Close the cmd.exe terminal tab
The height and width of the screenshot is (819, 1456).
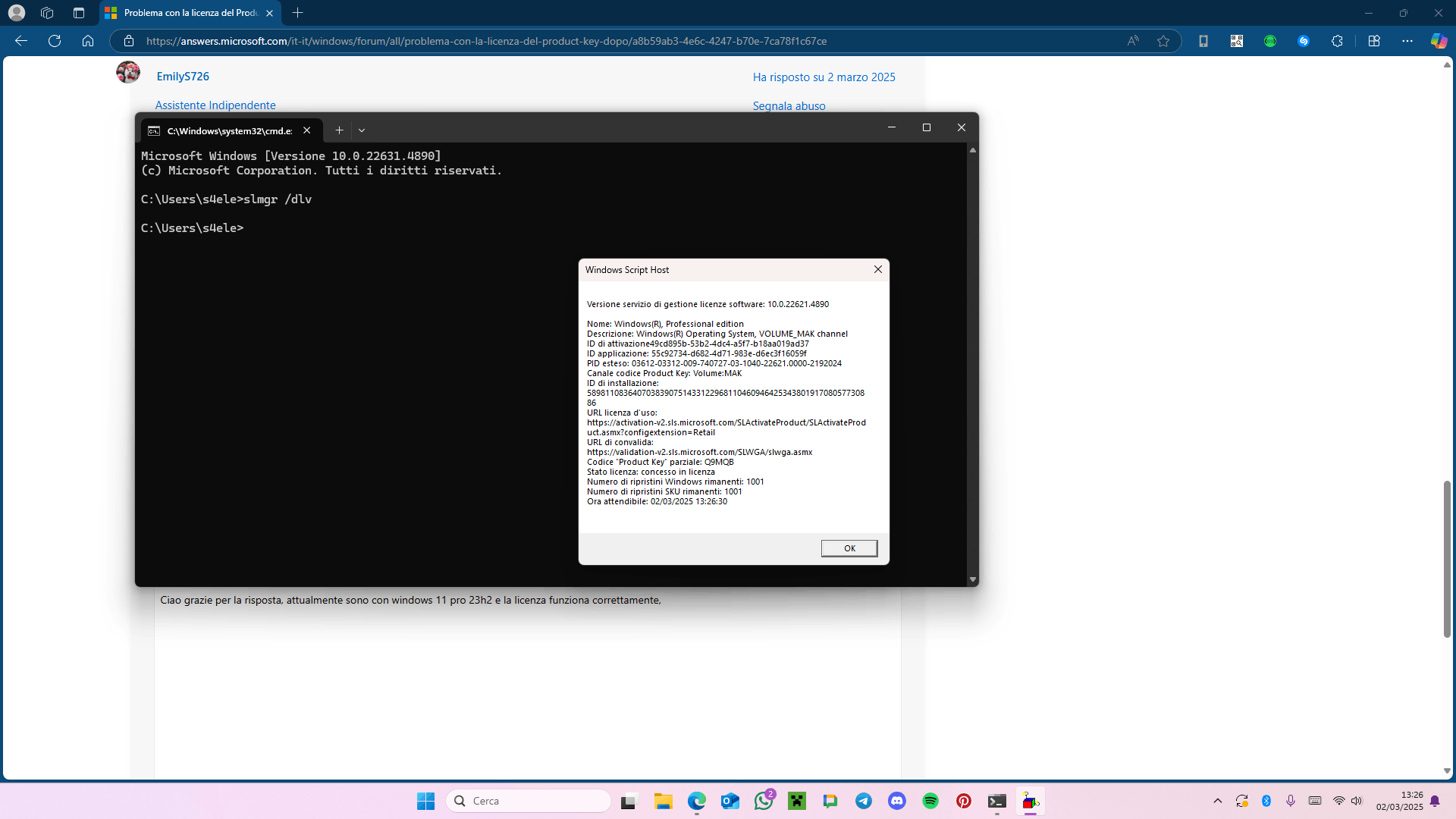click(x=307, y=130)
